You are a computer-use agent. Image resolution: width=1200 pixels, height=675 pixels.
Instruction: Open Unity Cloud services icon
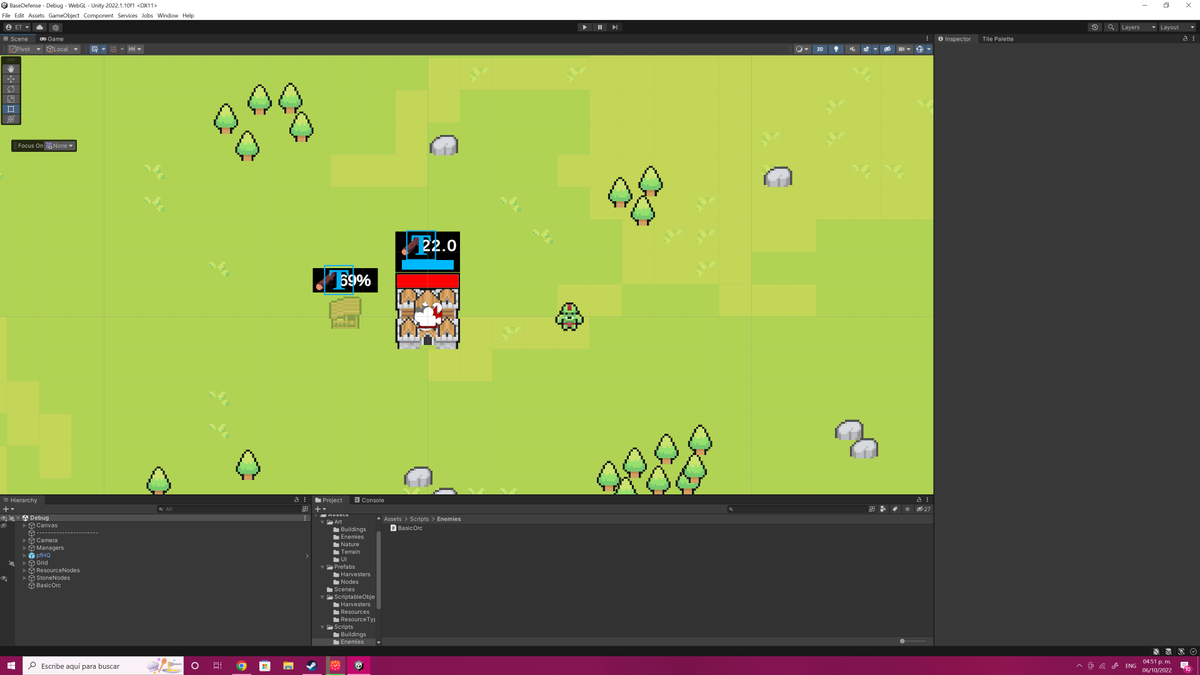coord(40,27)
